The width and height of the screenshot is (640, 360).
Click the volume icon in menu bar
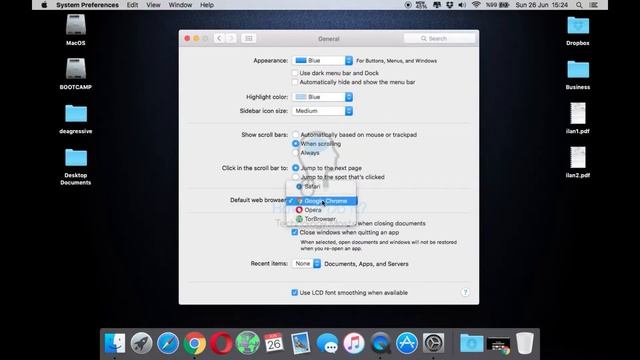462,5
